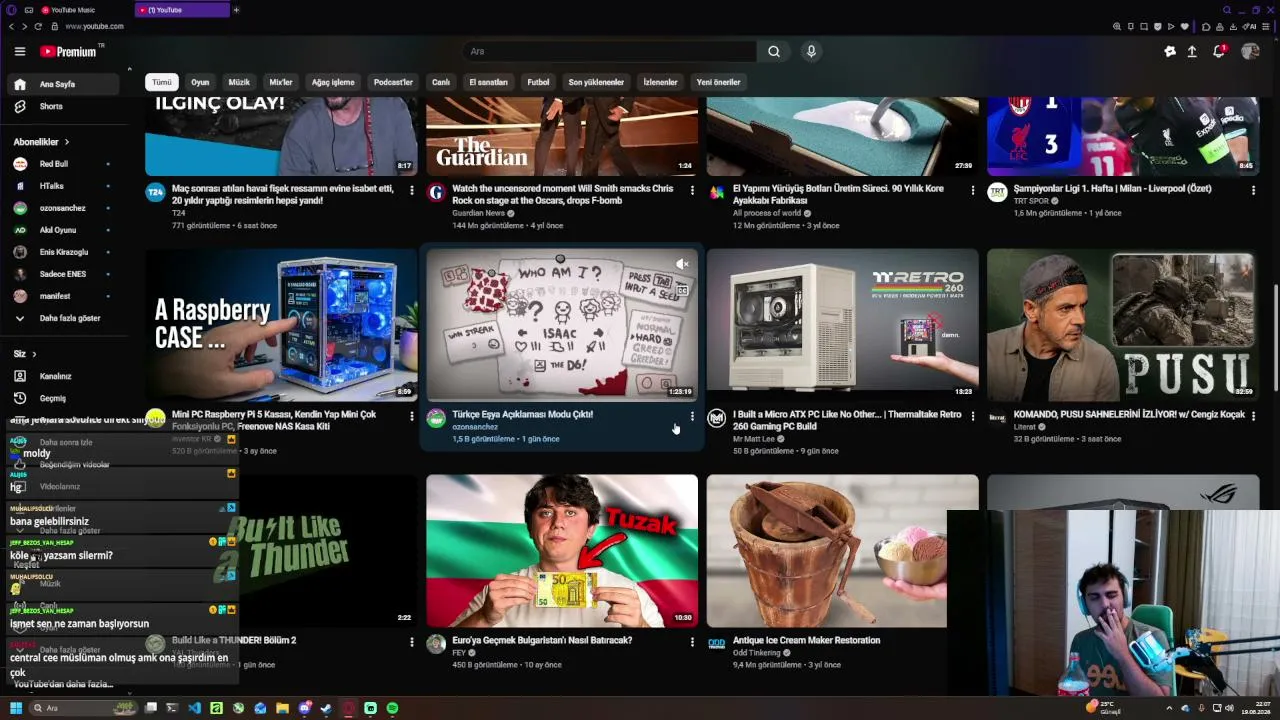This screenshot has width=1280, height=720.
Task: Select the Oyun filter chip
Action: click(x=200, y=82)
